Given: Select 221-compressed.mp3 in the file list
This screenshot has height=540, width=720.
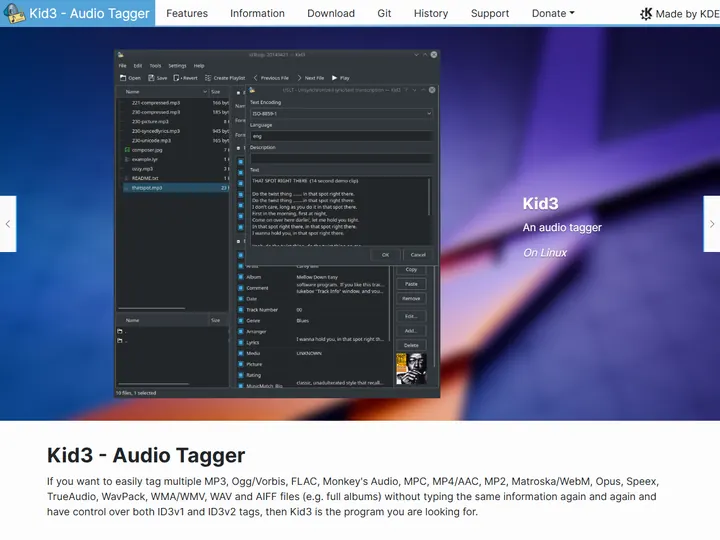Looking at the screenshot, I should tap(175, 103).
